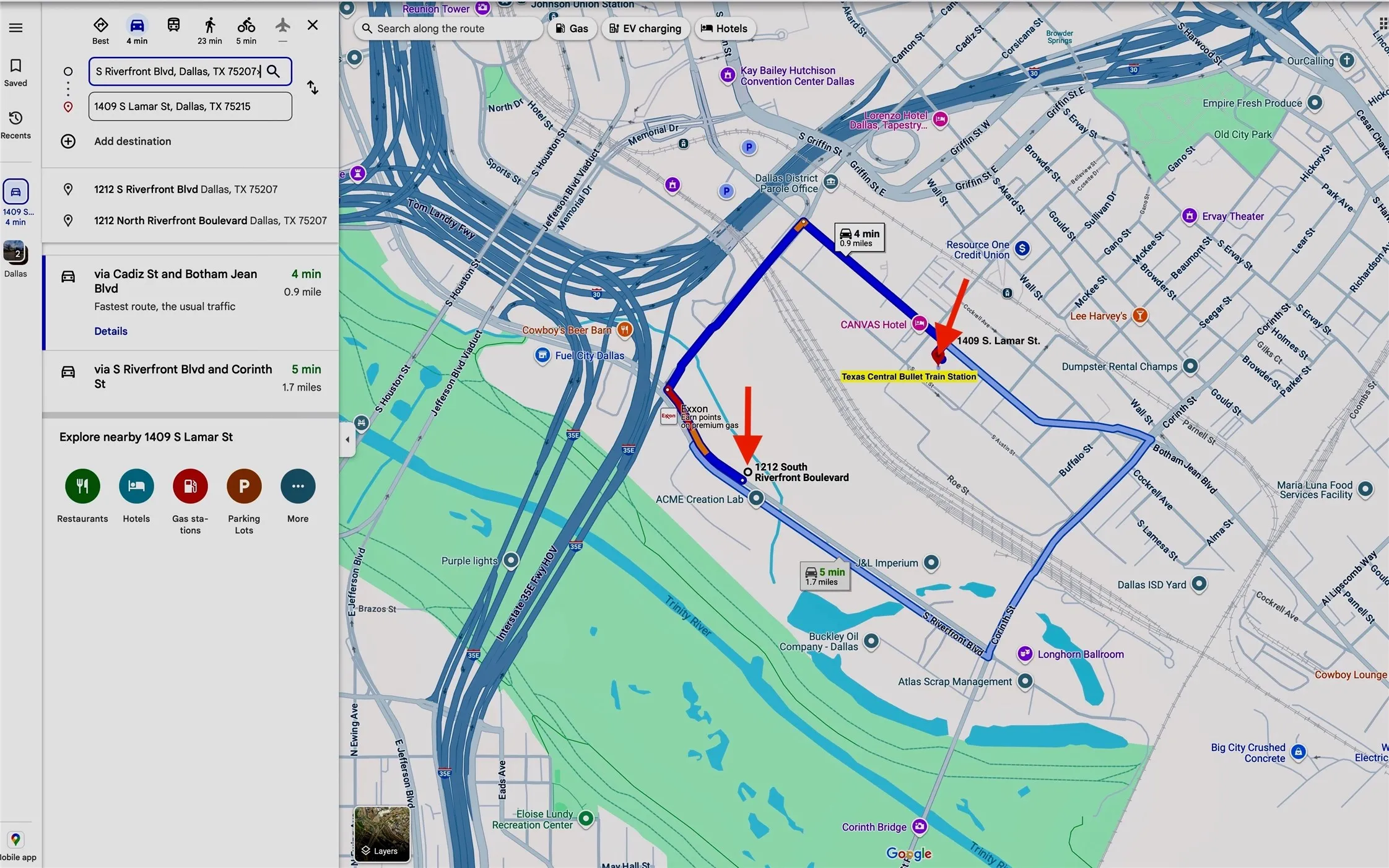Screen dimensions: 1389x868
Task: Select Best travel mode option
Action: coord(100,30)
